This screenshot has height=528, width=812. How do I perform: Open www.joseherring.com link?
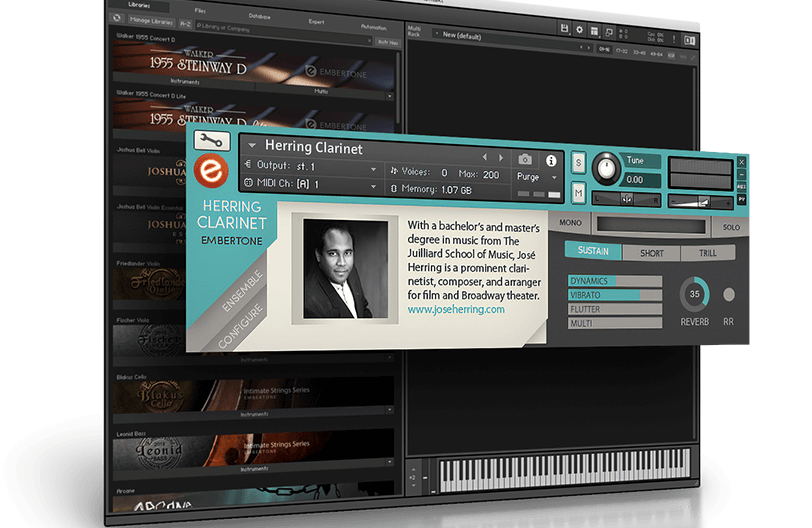point(456,309)
